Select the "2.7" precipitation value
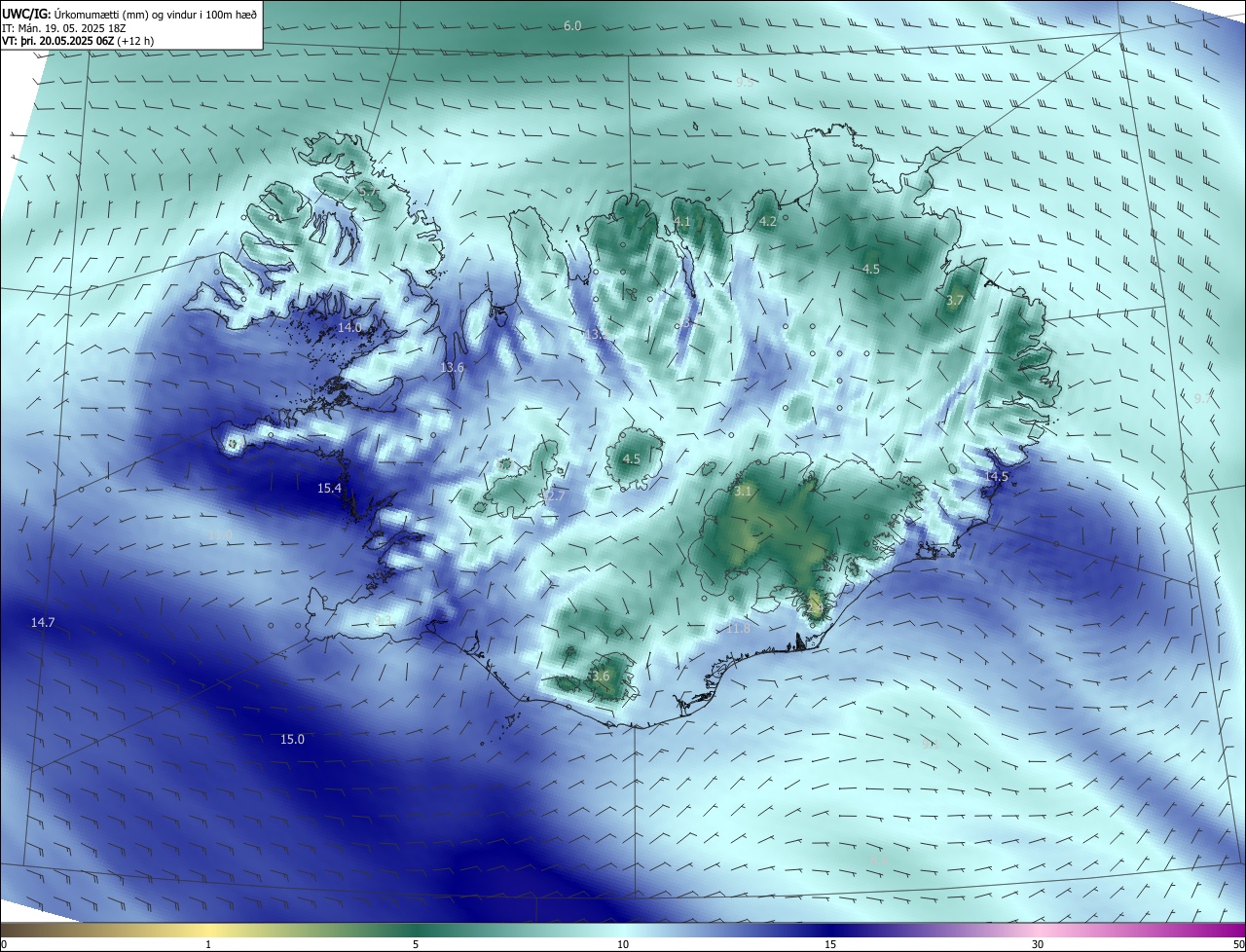 point(555,496)
